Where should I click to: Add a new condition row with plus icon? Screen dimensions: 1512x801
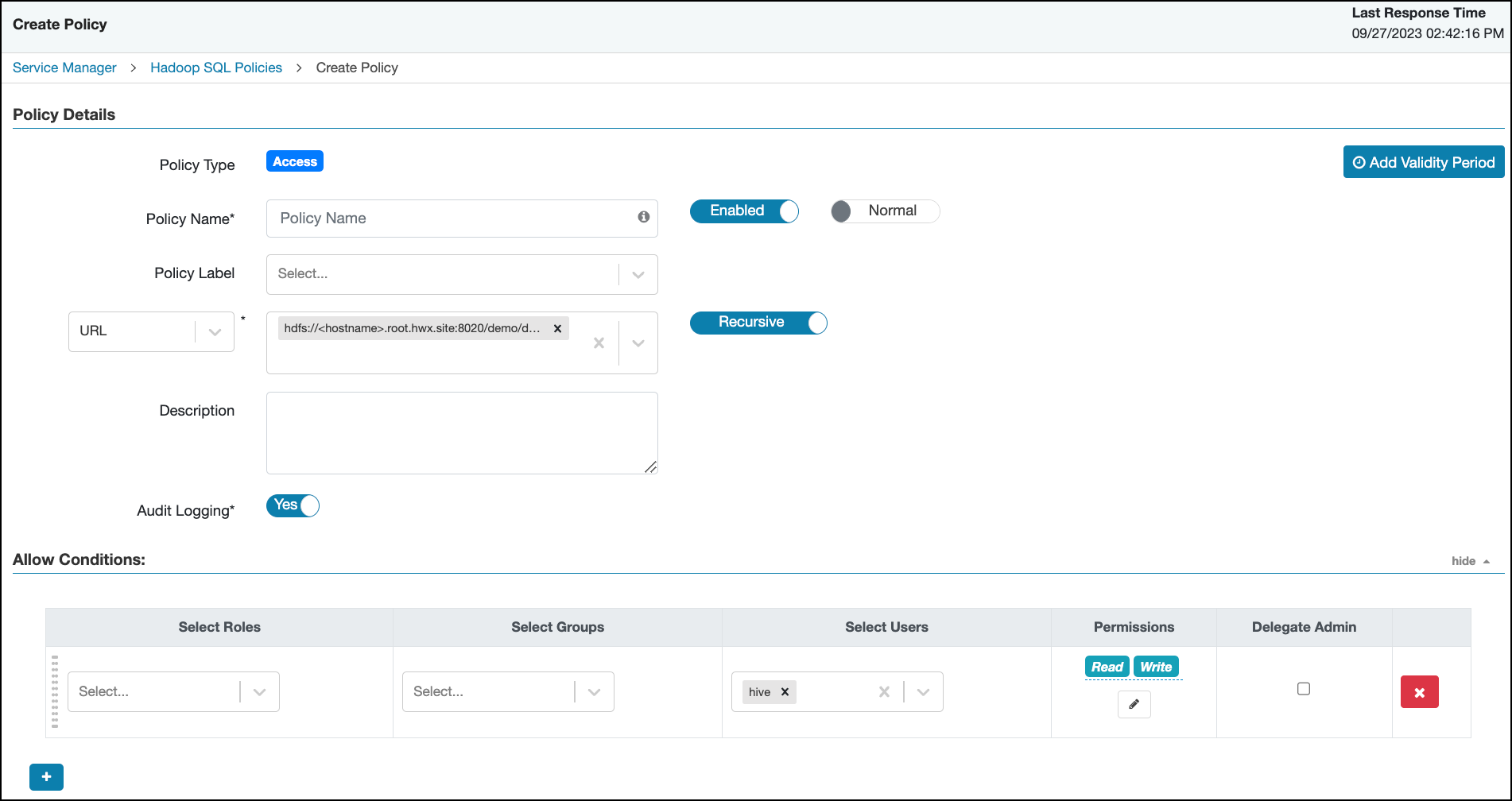coord(46,776)
